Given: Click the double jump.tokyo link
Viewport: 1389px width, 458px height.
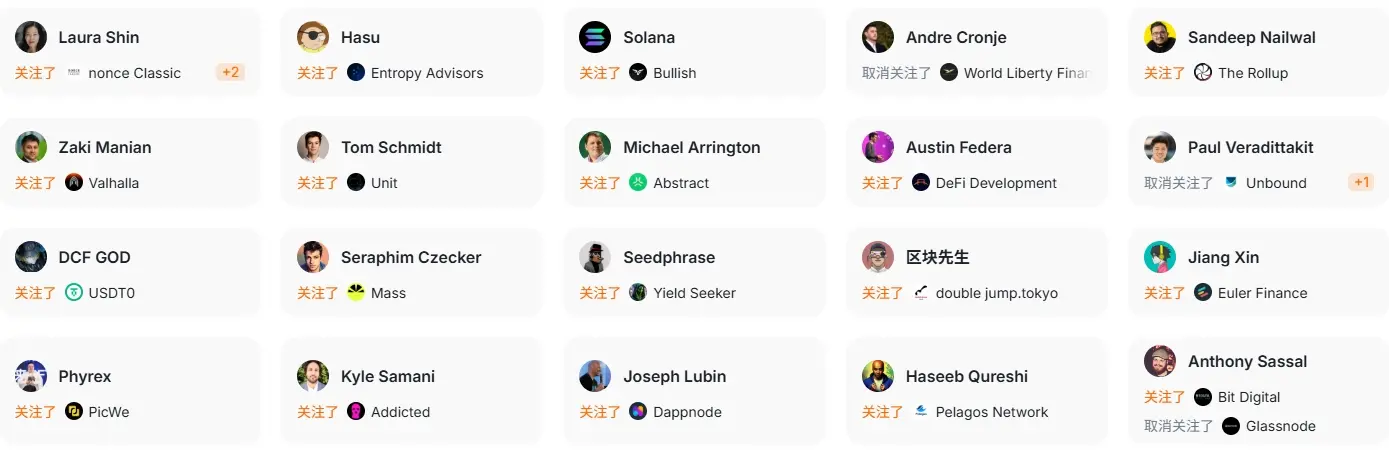Looking at the screenshot, I should click(x=997, y=293).
